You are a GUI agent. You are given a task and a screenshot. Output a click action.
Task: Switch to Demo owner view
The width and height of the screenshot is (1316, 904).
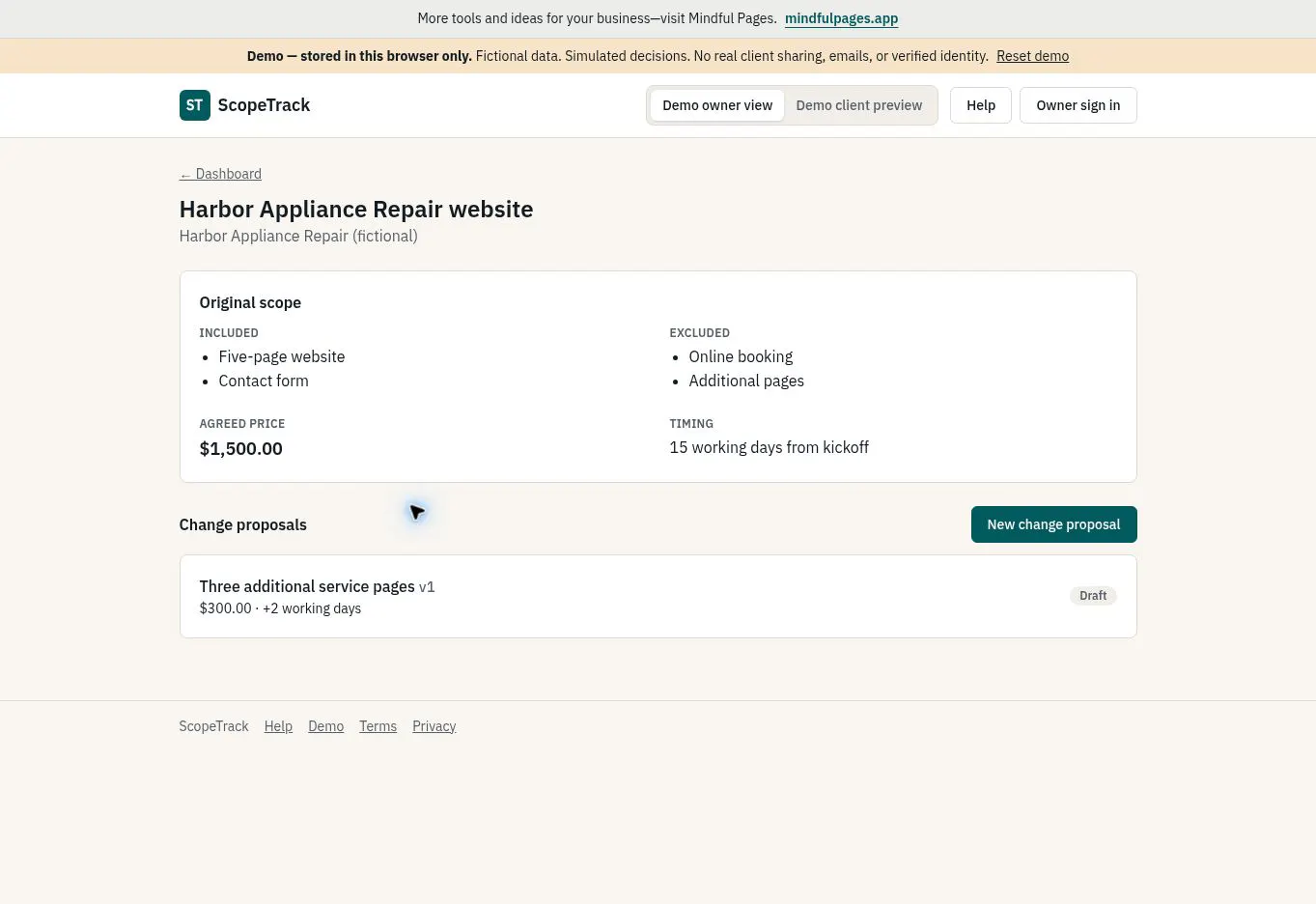pyautogui.click(x=717, y=105)
